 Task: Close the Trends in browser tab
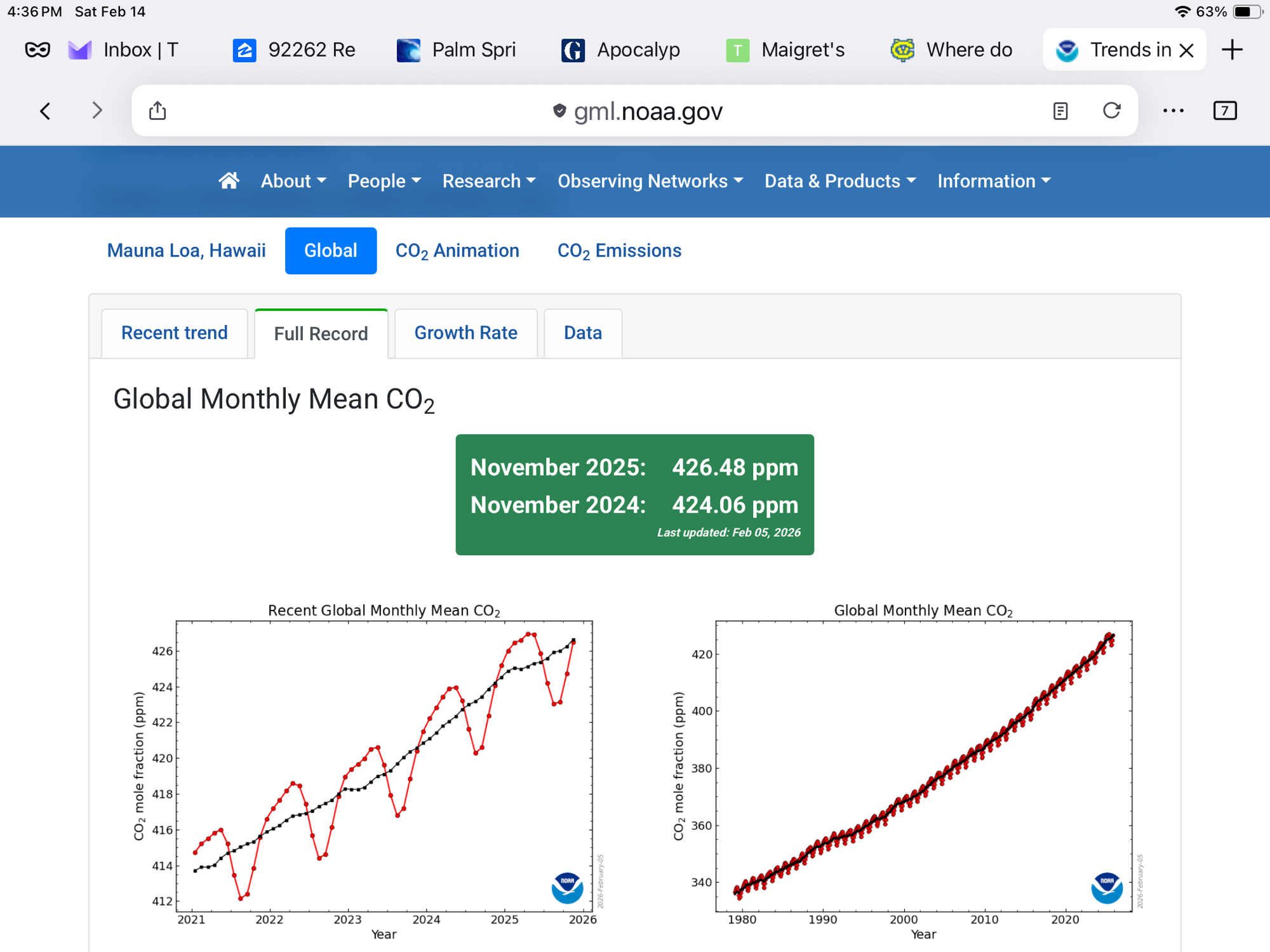click(x=1186, y=50)
